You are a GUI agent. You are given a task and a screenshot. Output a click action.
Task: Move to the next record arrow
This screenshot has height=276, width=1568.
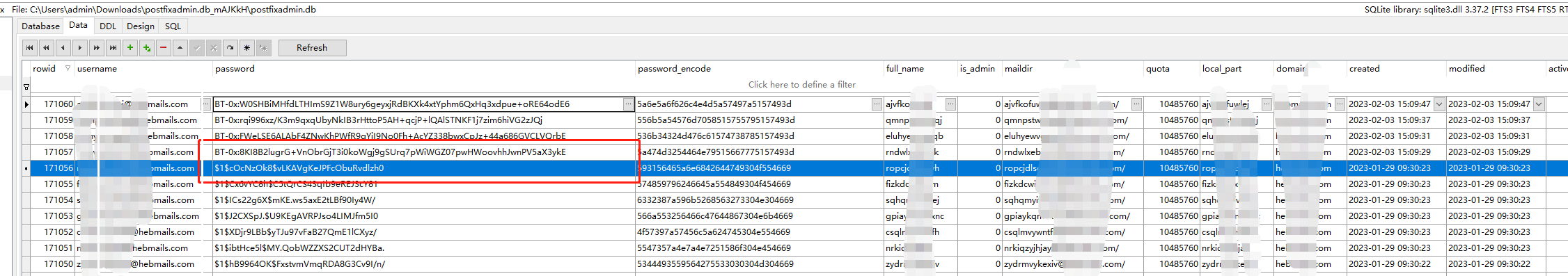80,48
